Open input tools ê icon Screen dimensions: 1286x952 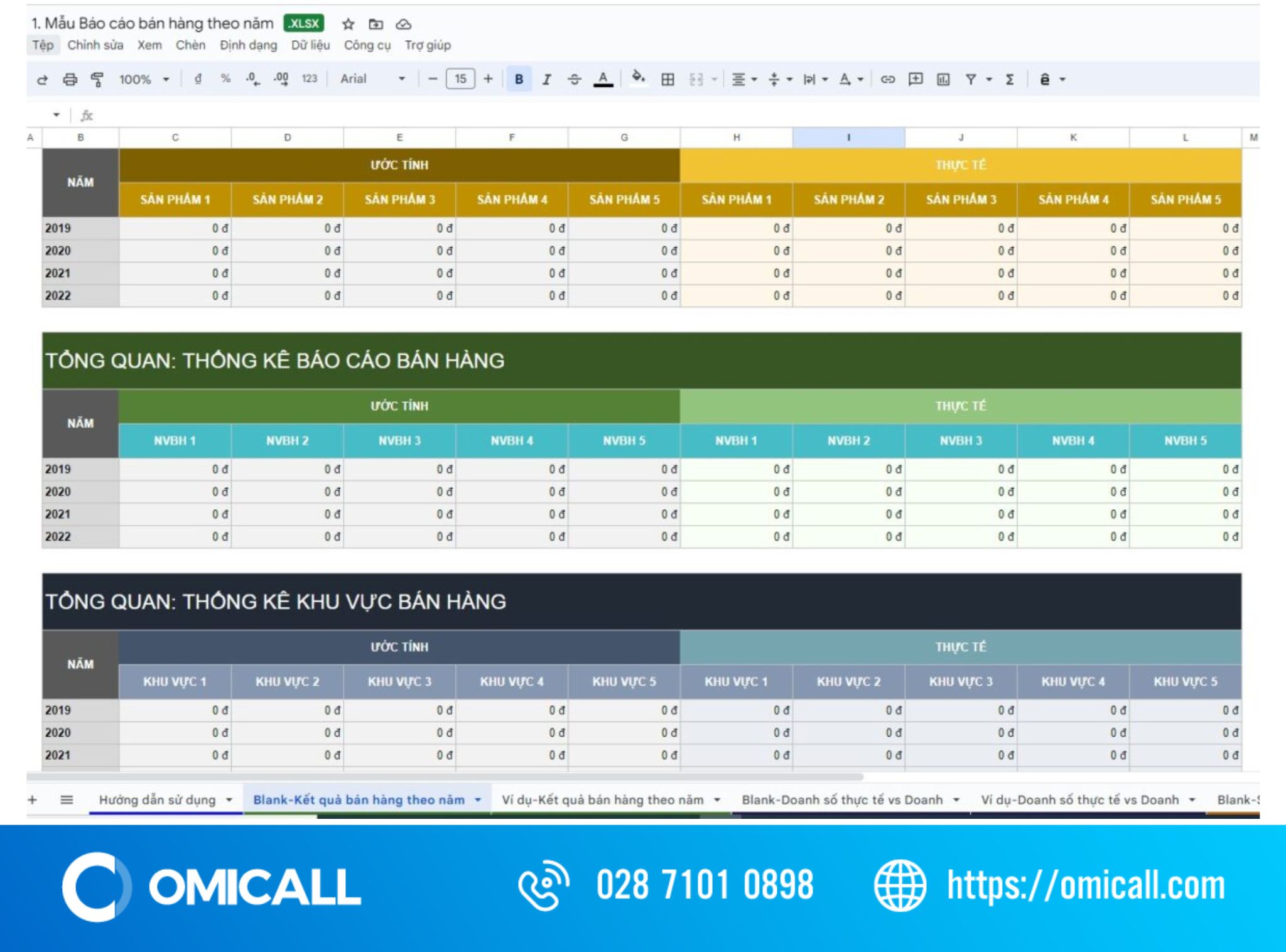(x=1045, y=79)
